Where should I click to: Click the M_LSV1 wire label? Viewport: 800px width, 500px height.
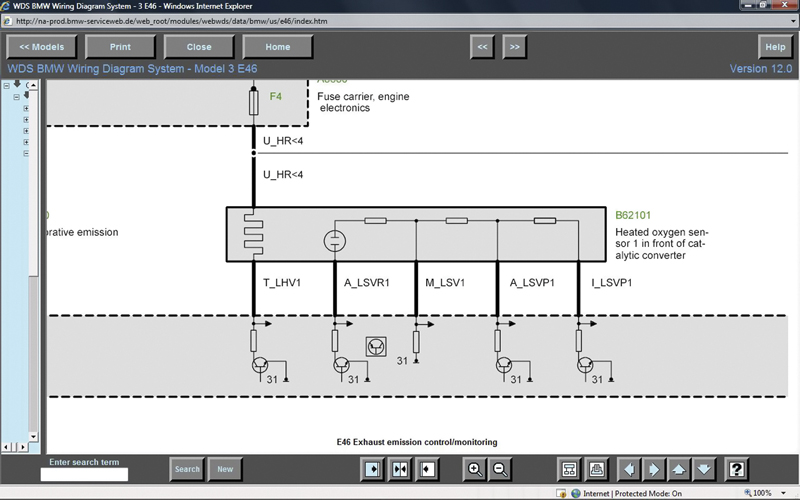click(x=445, y=283)
